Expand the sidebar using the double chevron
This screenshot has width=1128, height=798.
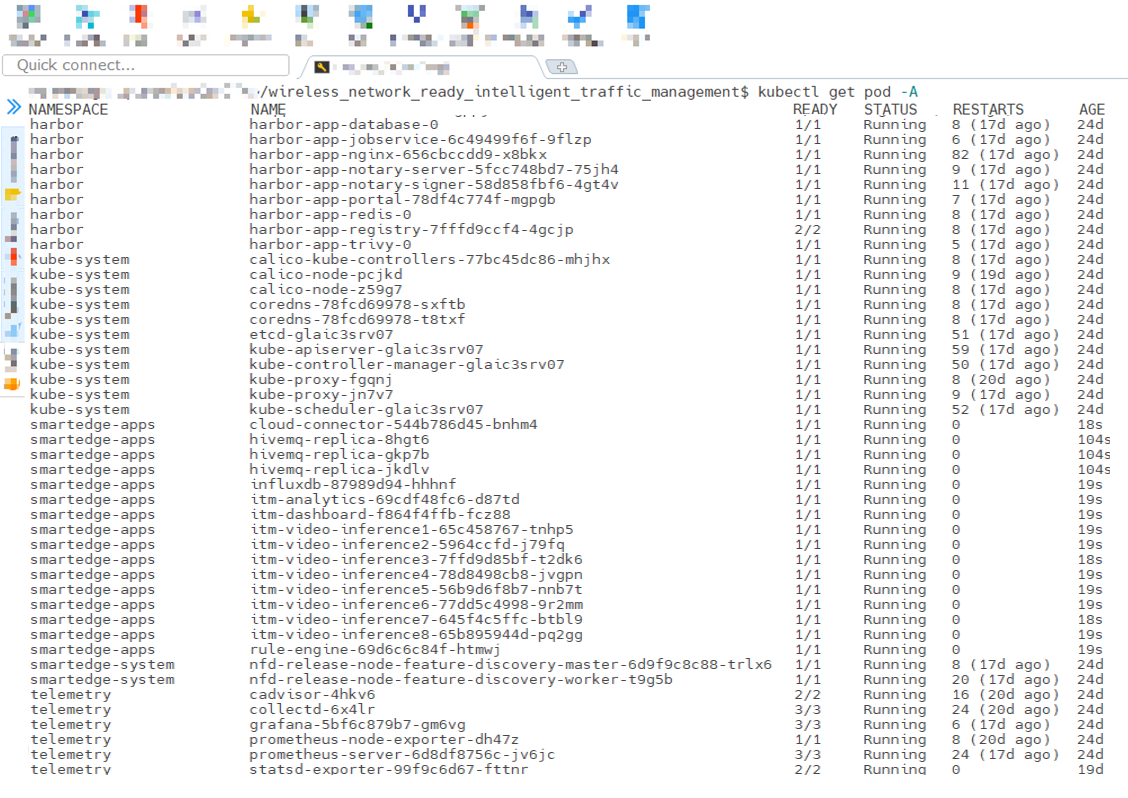(x=14, y=108)
